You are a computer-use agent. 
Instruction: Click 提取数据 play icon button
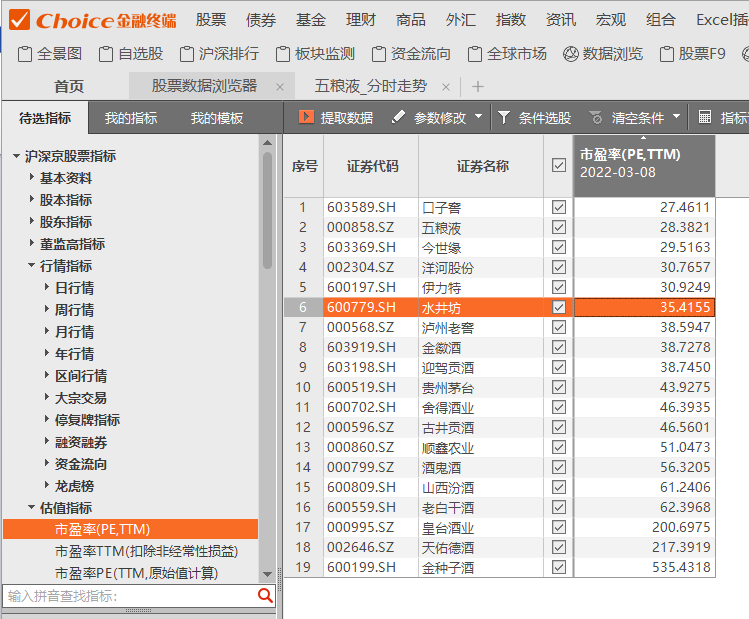coord(306,118)
